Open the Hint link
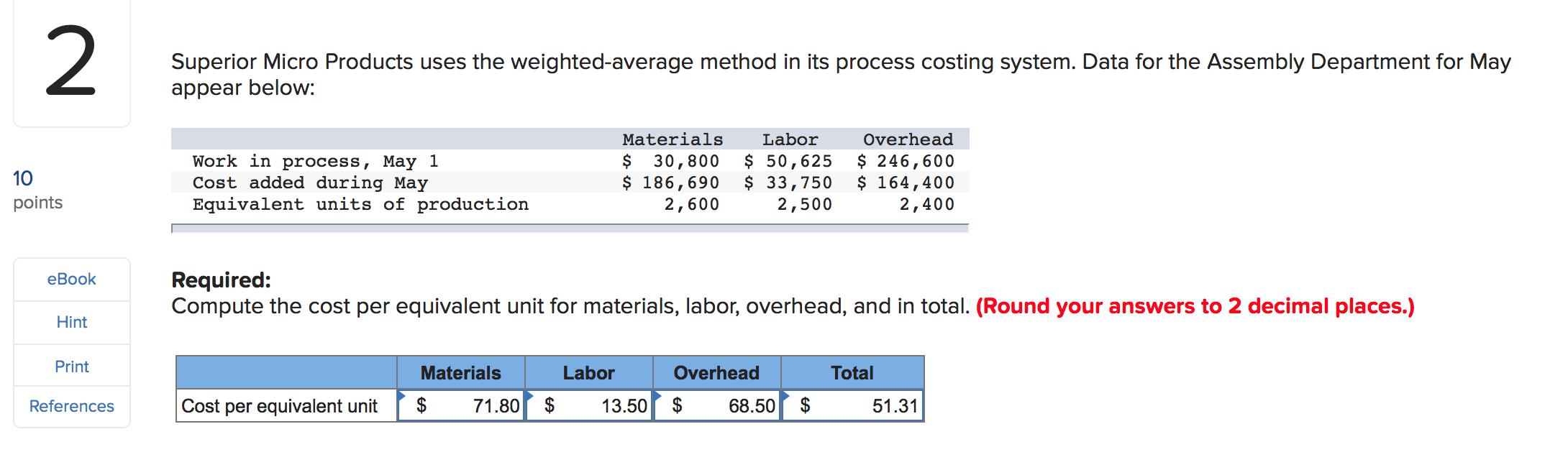 [71, 323]
